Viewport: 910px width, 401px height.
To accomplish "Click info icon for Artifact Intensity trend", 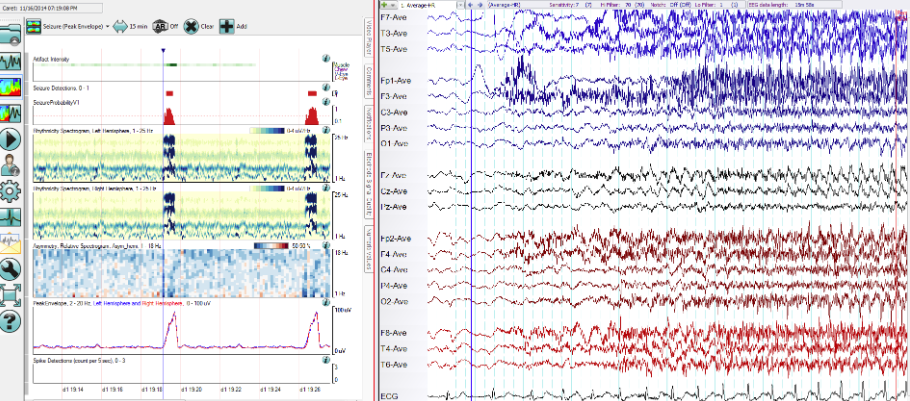I will (327, 60).
